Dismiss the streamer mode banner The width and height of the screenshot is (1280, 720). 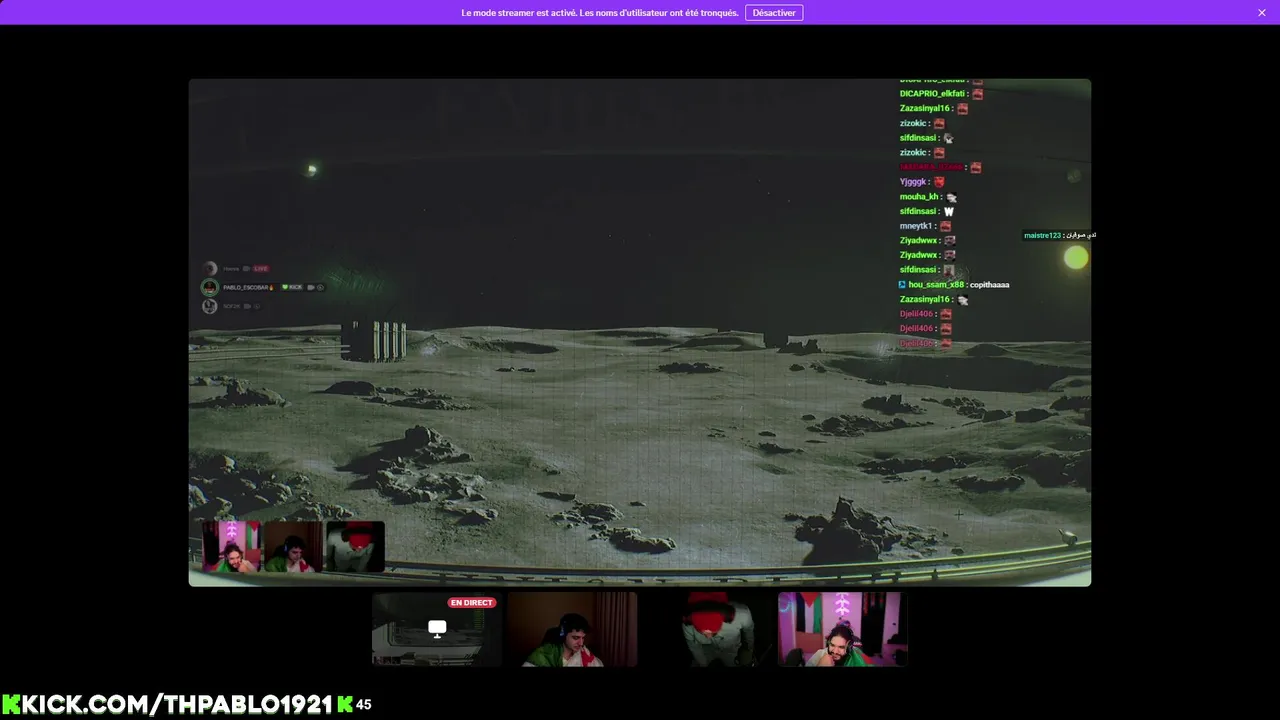click(x=1262, y=13)
